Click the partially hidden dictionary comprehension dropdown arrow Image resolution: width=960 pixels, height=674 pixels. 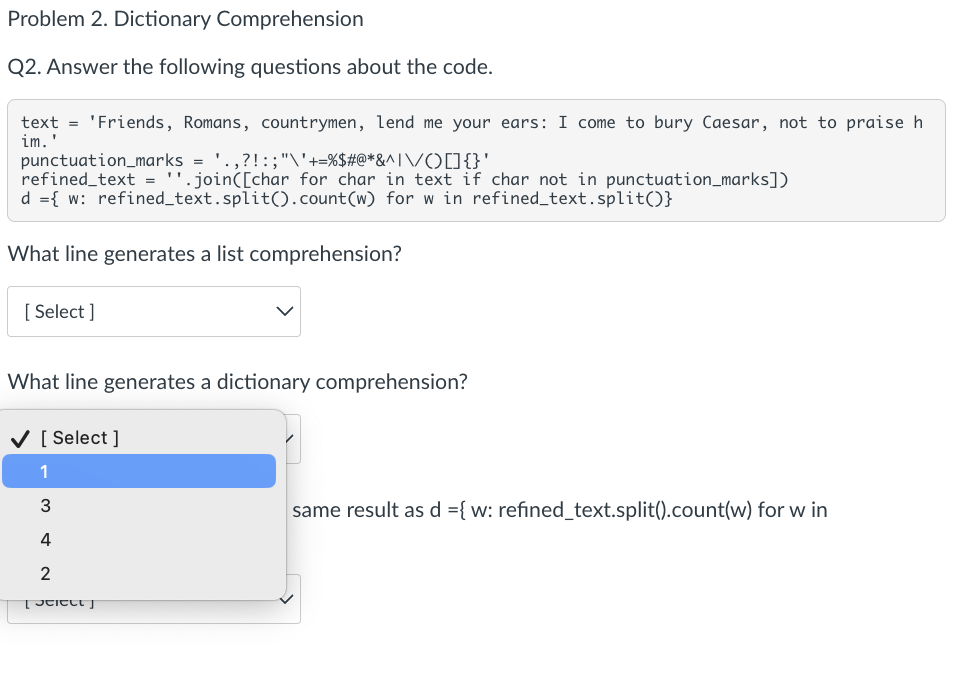pyautogui.click(x=290, y=438)
